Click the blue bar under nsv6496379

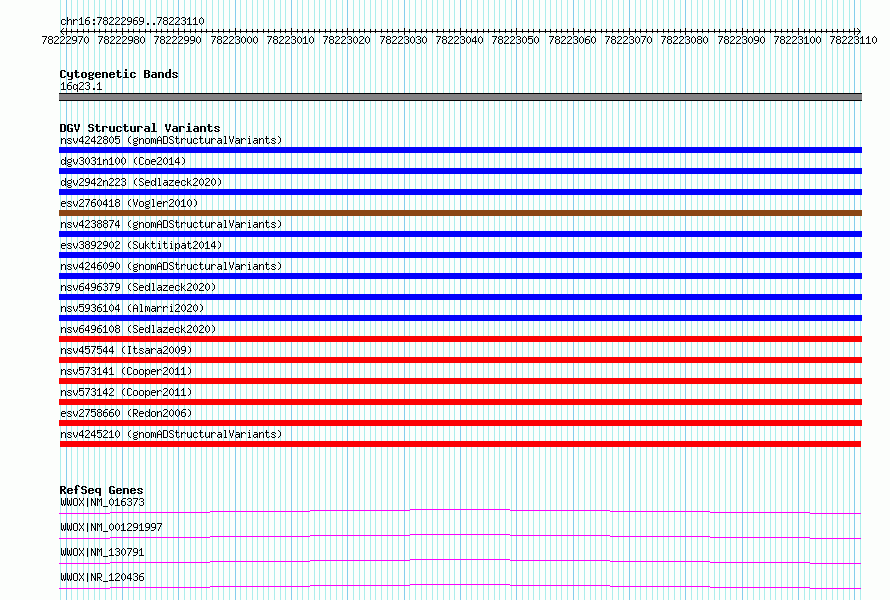tap(460, 297)
